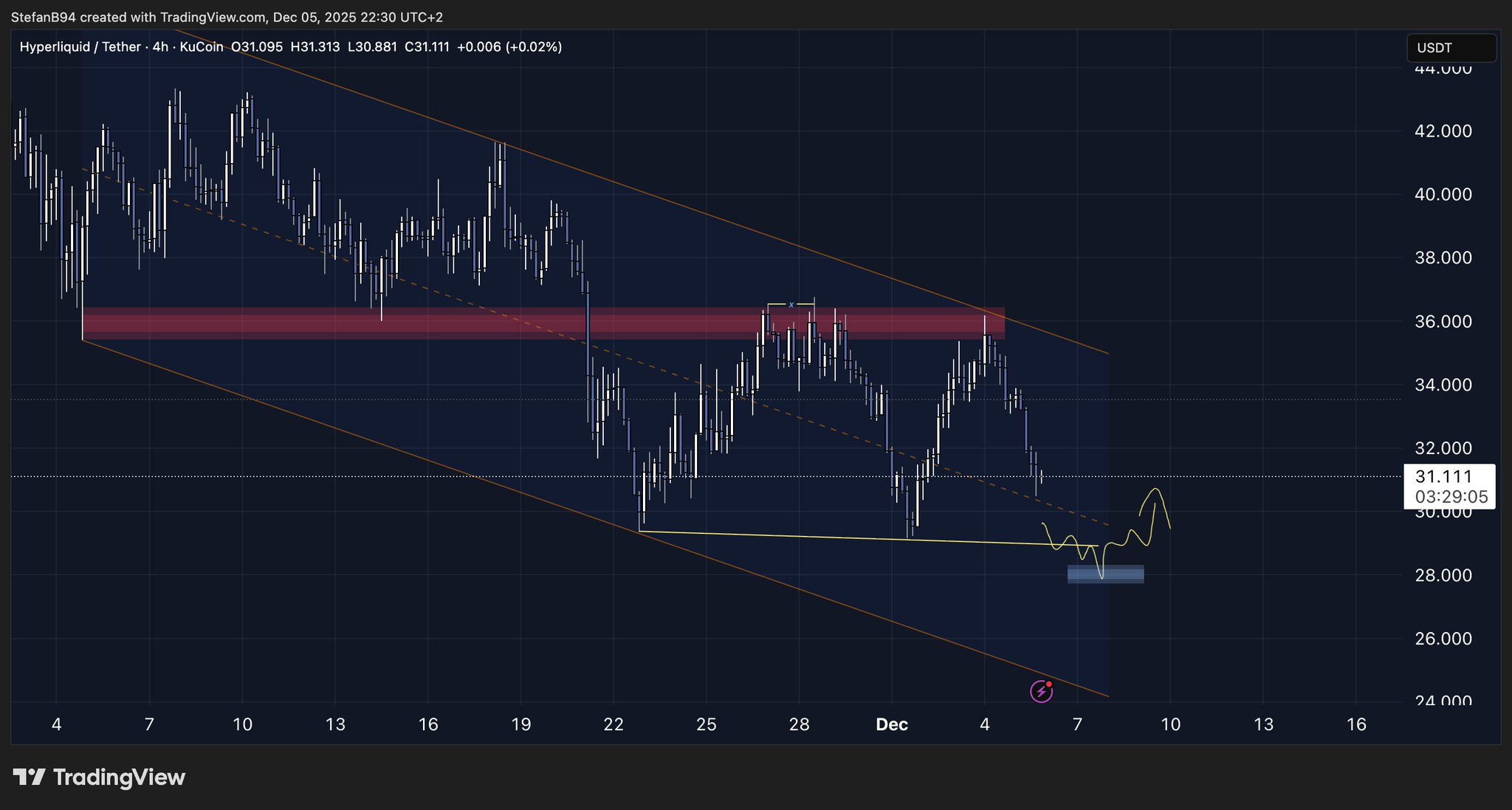
Task: Click the KuCoin exchange label
Action: coord(201,47)
